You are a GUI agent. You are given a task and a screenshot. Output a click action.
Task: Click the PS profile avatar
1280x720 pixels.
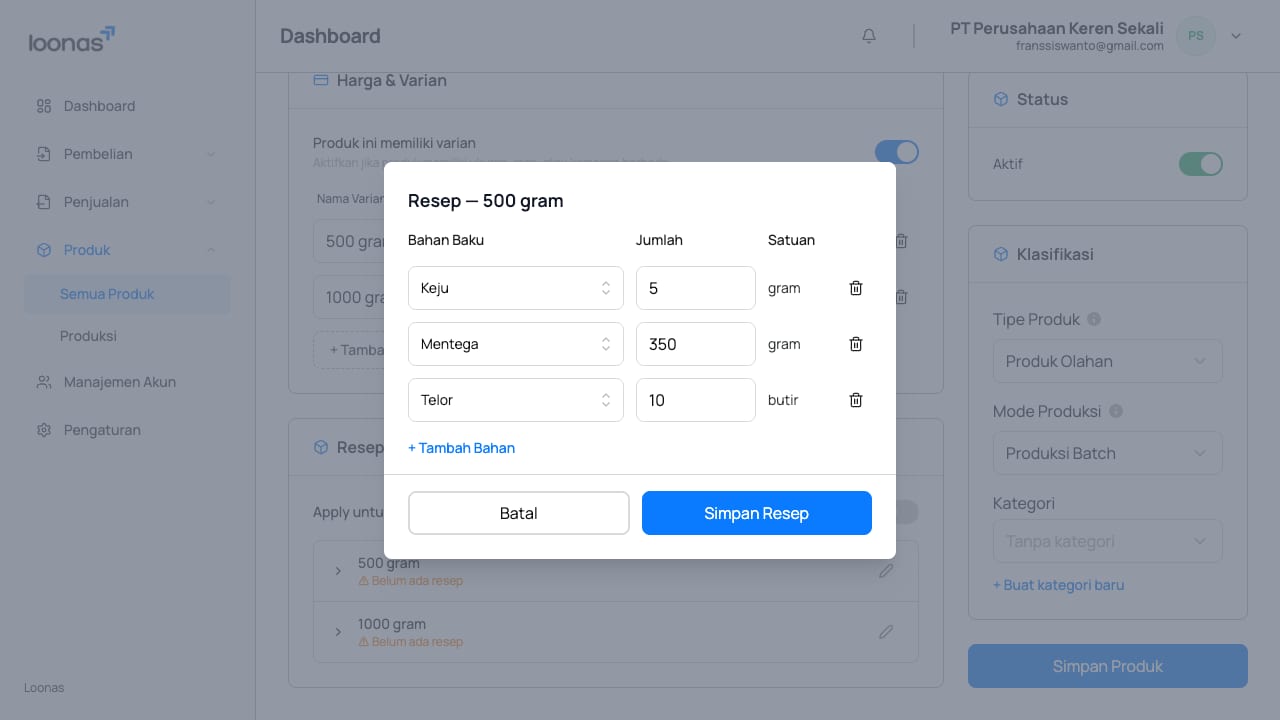pyautogui.click(x=1196, y=36)
